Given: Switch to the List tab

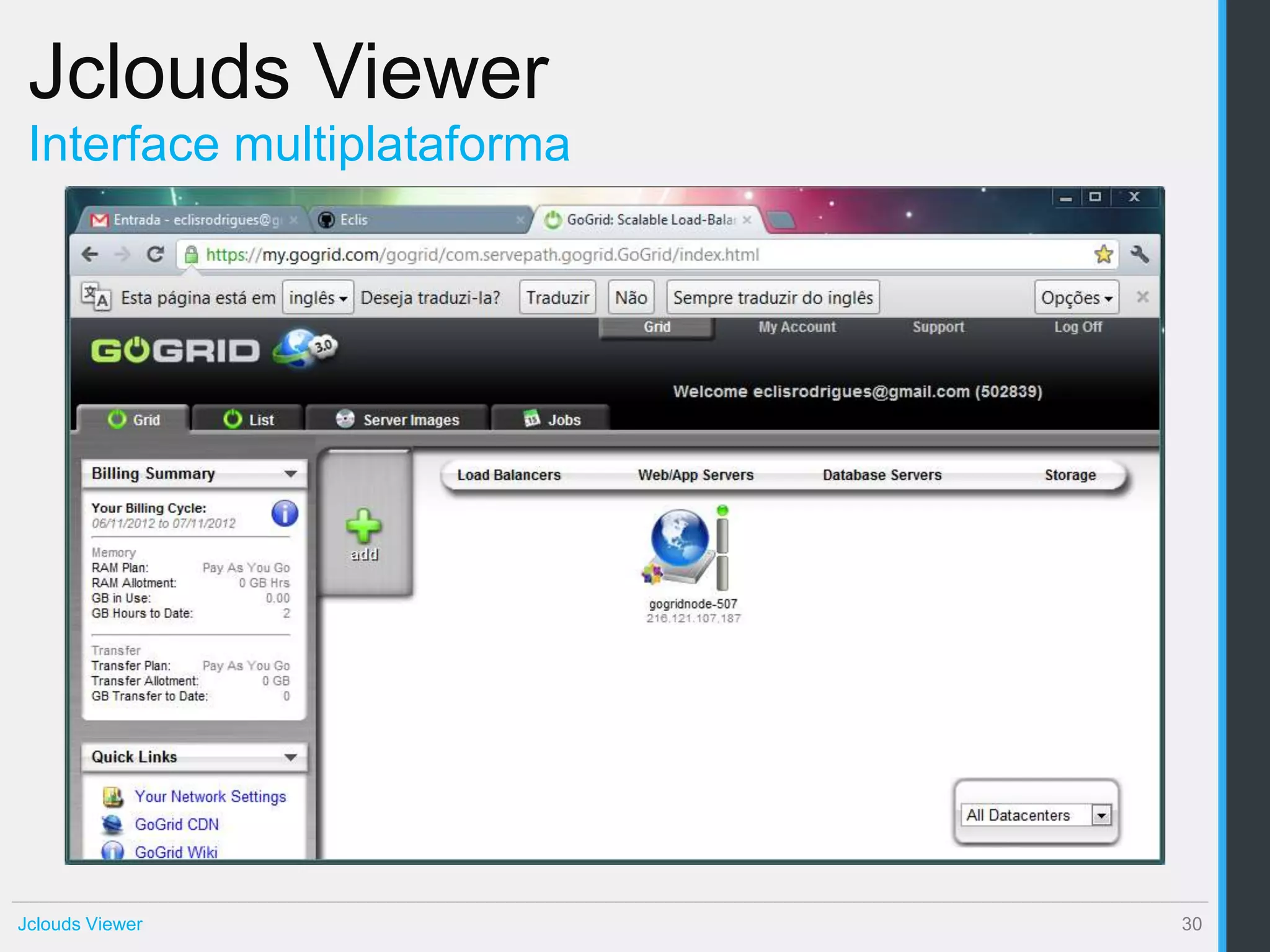Looking at the screenshot, I should (x=248, y=420).
